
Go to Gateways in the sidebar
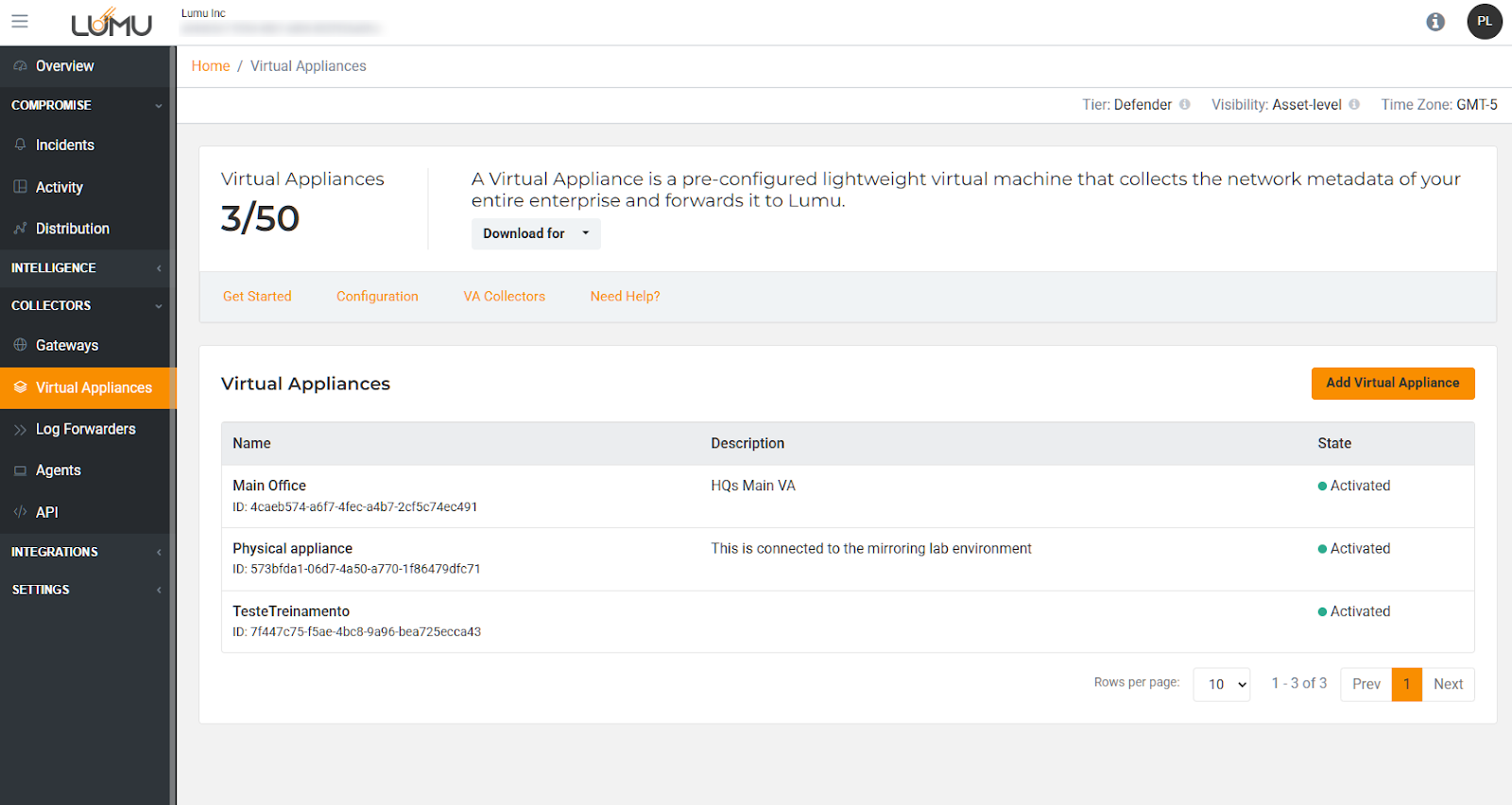[66, 346]
